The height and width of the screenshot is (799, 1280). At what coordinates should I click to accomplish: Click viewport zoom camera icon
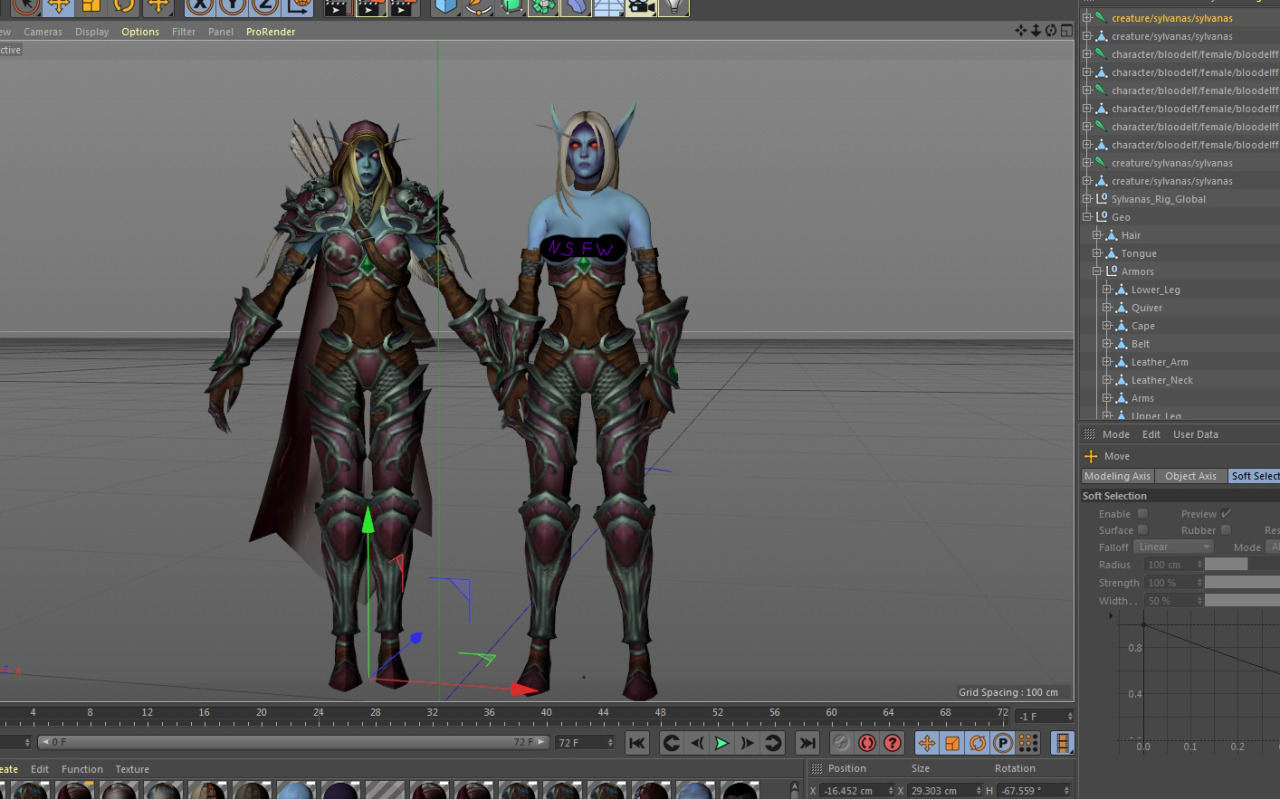(1036, 31)
